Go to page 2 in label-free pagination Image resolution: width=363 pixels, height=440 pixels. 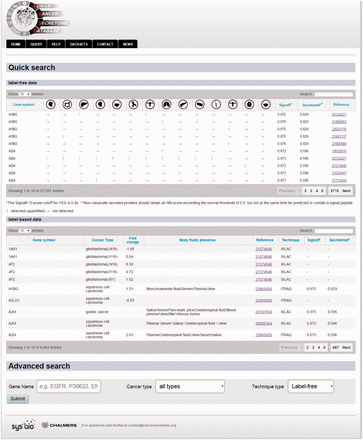pyautogui.click(x=305, y=191)
